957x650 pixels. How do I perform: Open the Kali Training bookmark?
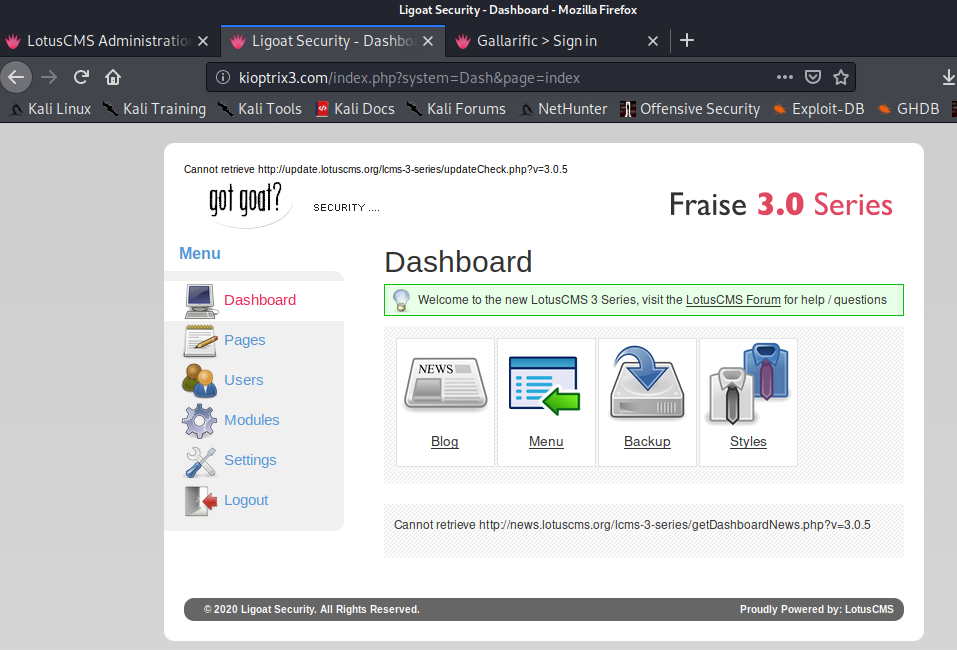pos(154,109)
